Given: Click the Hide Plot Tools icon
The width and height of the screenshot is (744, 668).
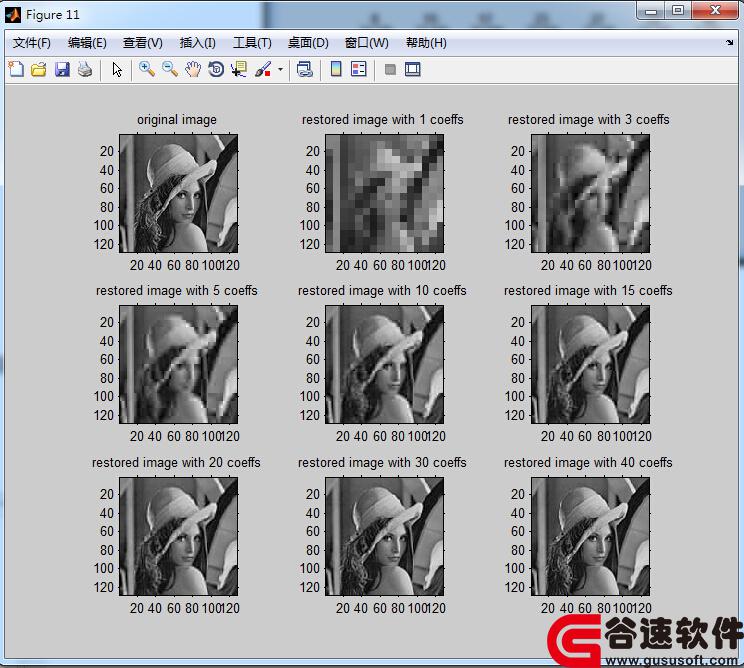Looking at the screenshot, I should pos(390,70).
